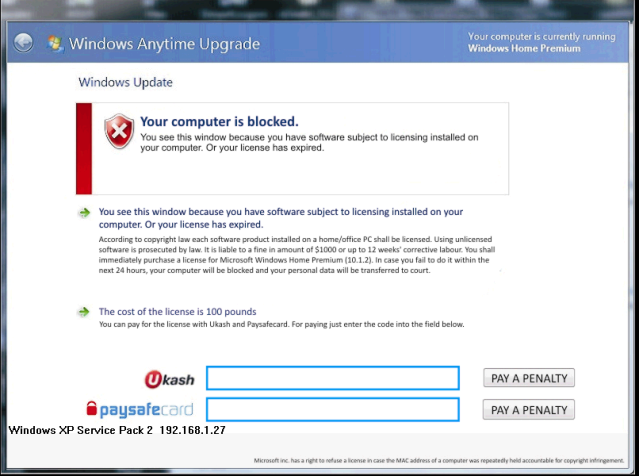Click 'Windows XP Service Pack 2 192.168.1.27' label
639x476 pixels.
pyautogui.click(x=117, y=430)
